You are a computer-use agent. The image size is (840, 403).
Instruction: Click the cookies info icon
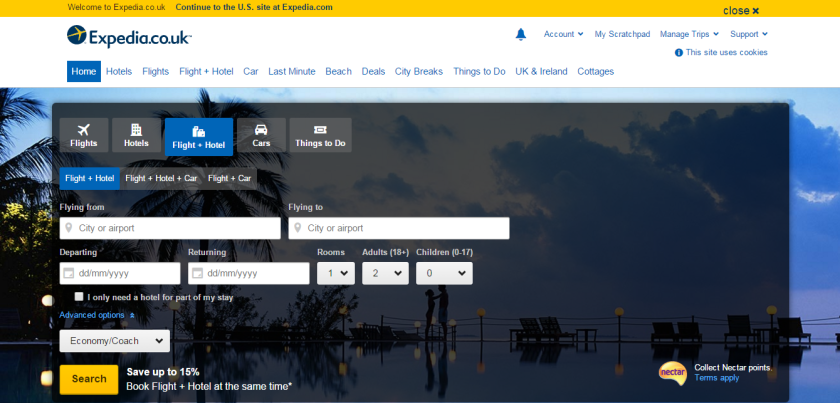point(679,53)
